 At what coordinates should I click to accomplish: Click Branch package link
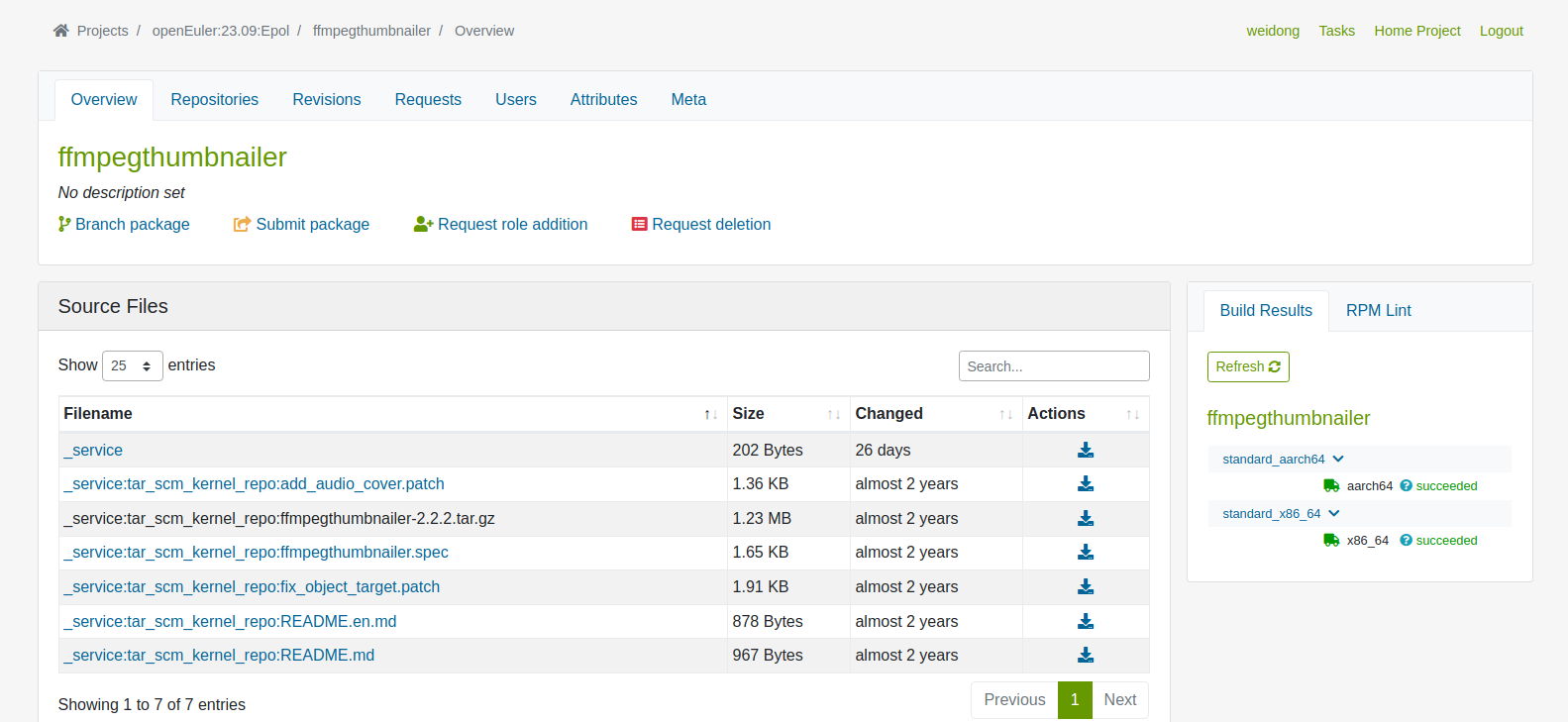[x=124, y=225]
